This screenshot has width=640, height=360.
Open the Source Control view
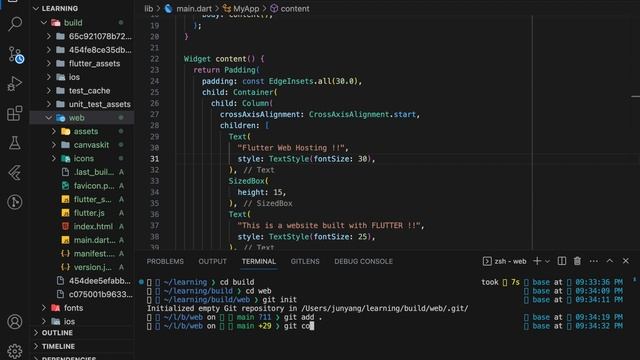[x=15, y=54]
